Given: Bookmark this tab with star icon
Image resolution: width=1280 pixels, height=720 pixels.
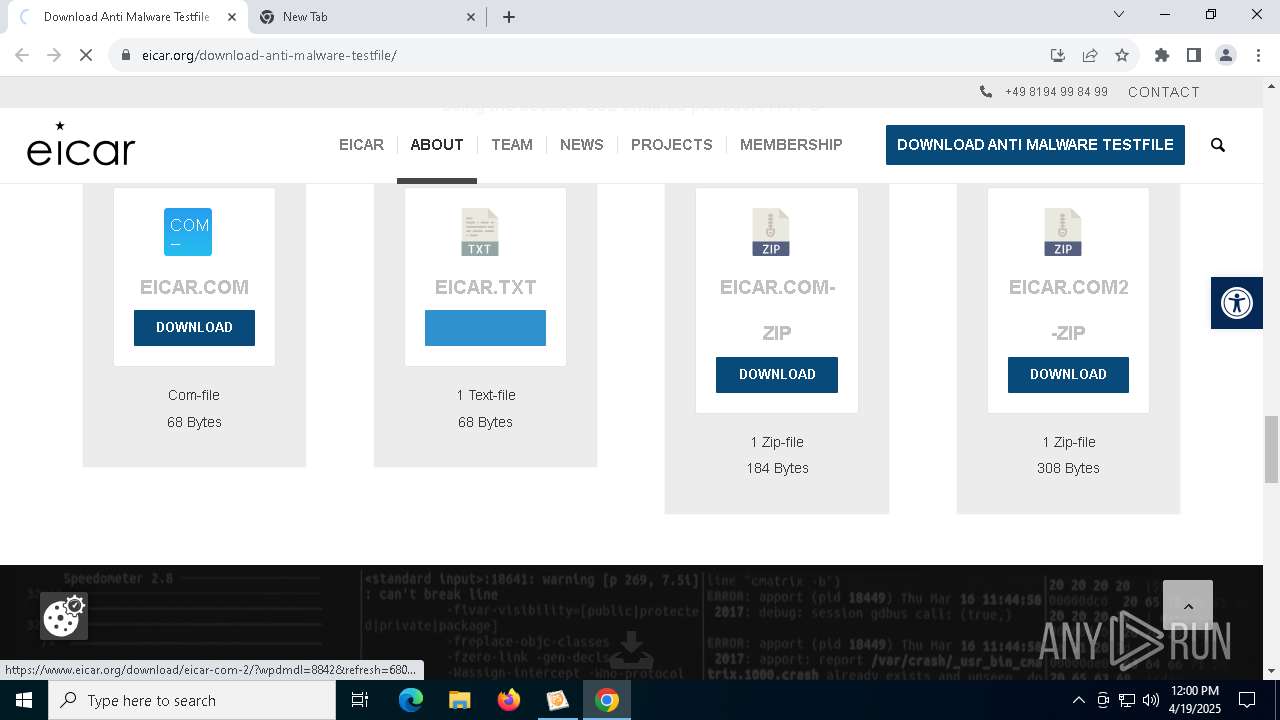Looking at the screenshot, I should click(1122, 55).
